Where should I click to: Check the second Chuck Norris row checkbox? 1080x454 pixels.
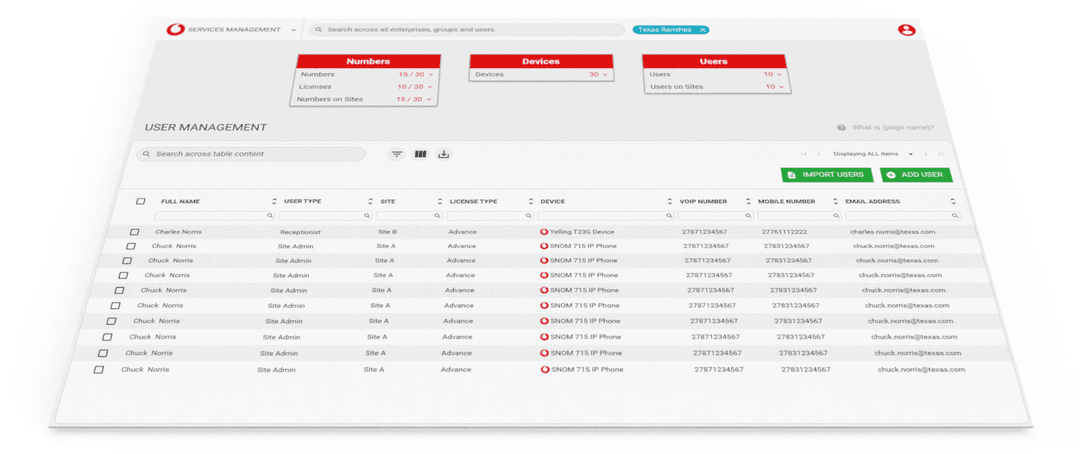tap(127, 260)
